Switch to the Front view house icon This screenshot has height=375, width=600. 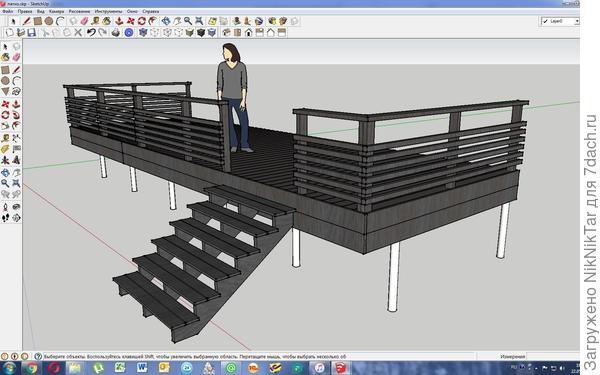(x=248, y=33)
